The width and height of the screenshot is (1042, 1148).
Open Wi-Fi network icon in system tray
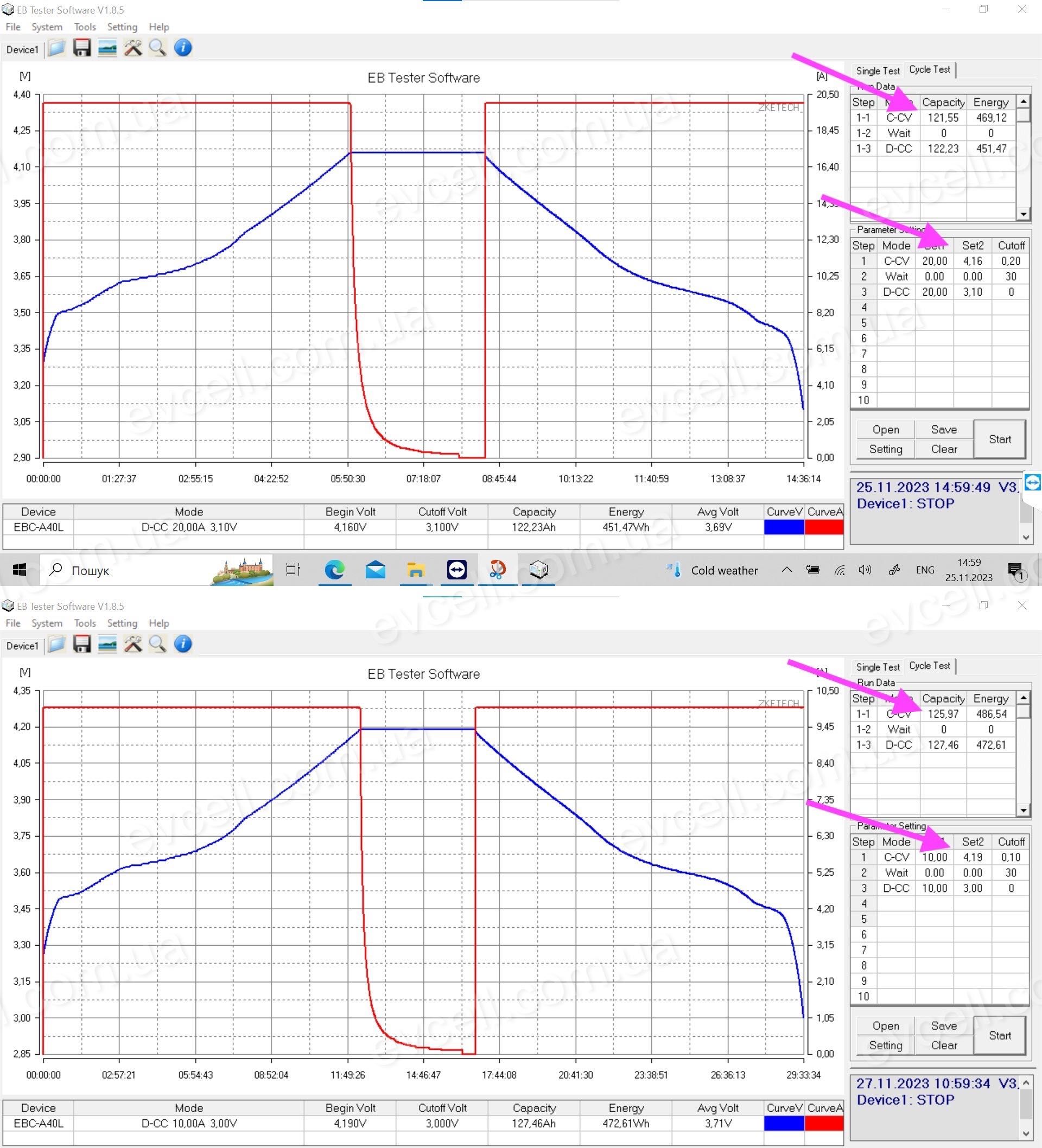pyautogui.click(x=839, y=570)
